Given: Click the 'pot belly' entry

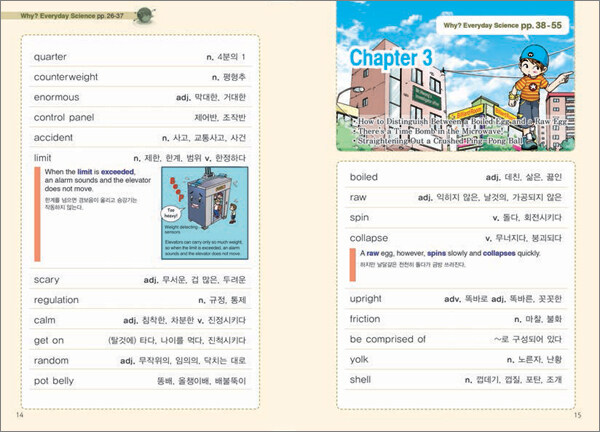Looking at the screenshot, I should [54, 381].
